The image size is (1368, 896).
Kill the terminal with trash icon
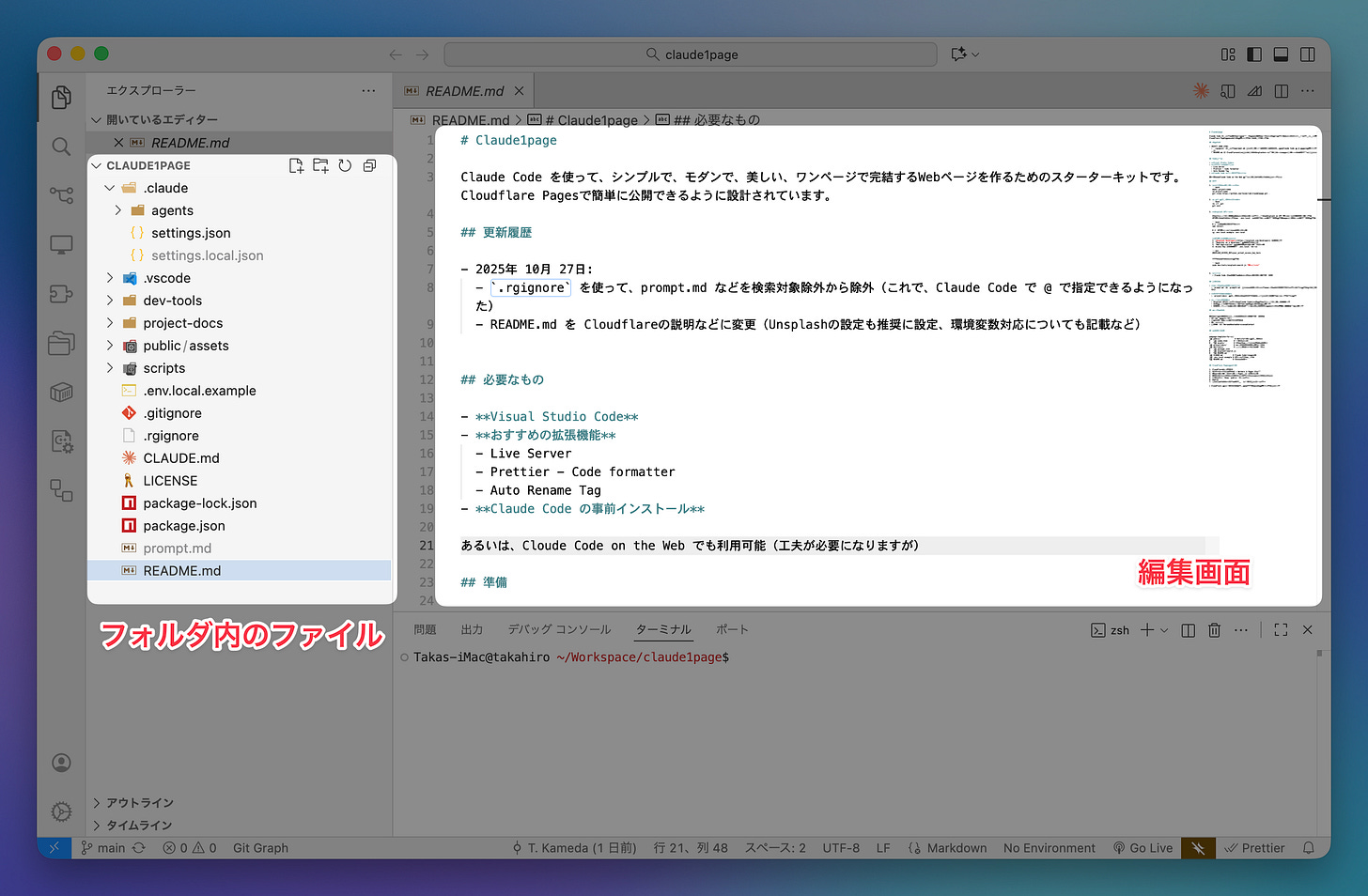click(x=1214, y=630)
